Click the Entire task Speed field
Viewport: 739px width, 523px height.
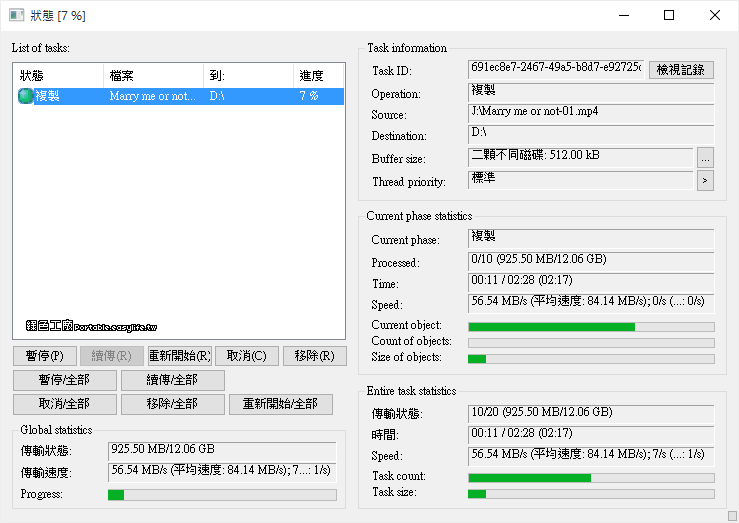[x=591, y=456]
